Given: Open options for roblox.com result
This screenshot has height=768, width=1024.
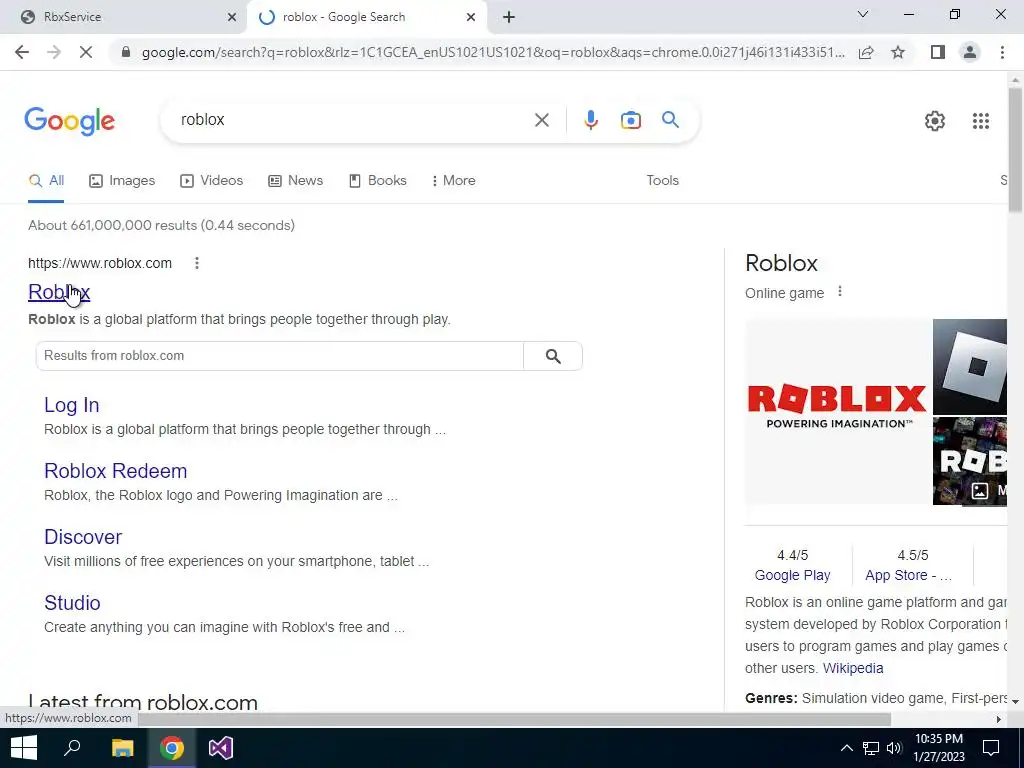Looking at the screenshot, I should pyautogui.click(x=197, y=263).
